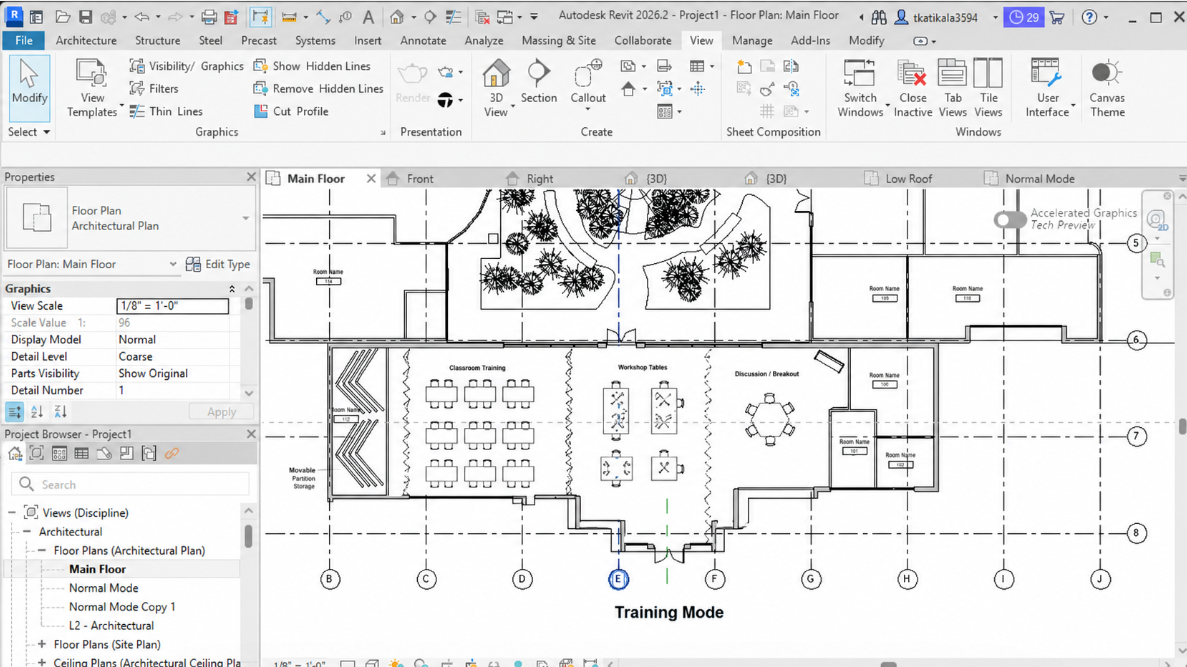The width and height of the screenshot is (1187, 667).
Task: Close the Properties palette
Action: point(251,176)
